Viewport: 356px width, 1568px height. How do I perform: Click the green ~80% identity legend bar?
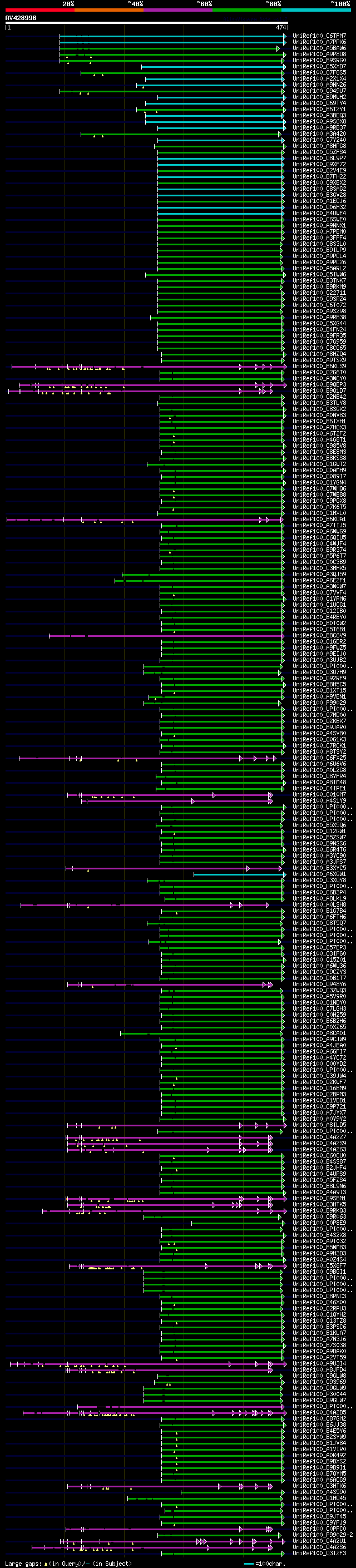[247, 10]
